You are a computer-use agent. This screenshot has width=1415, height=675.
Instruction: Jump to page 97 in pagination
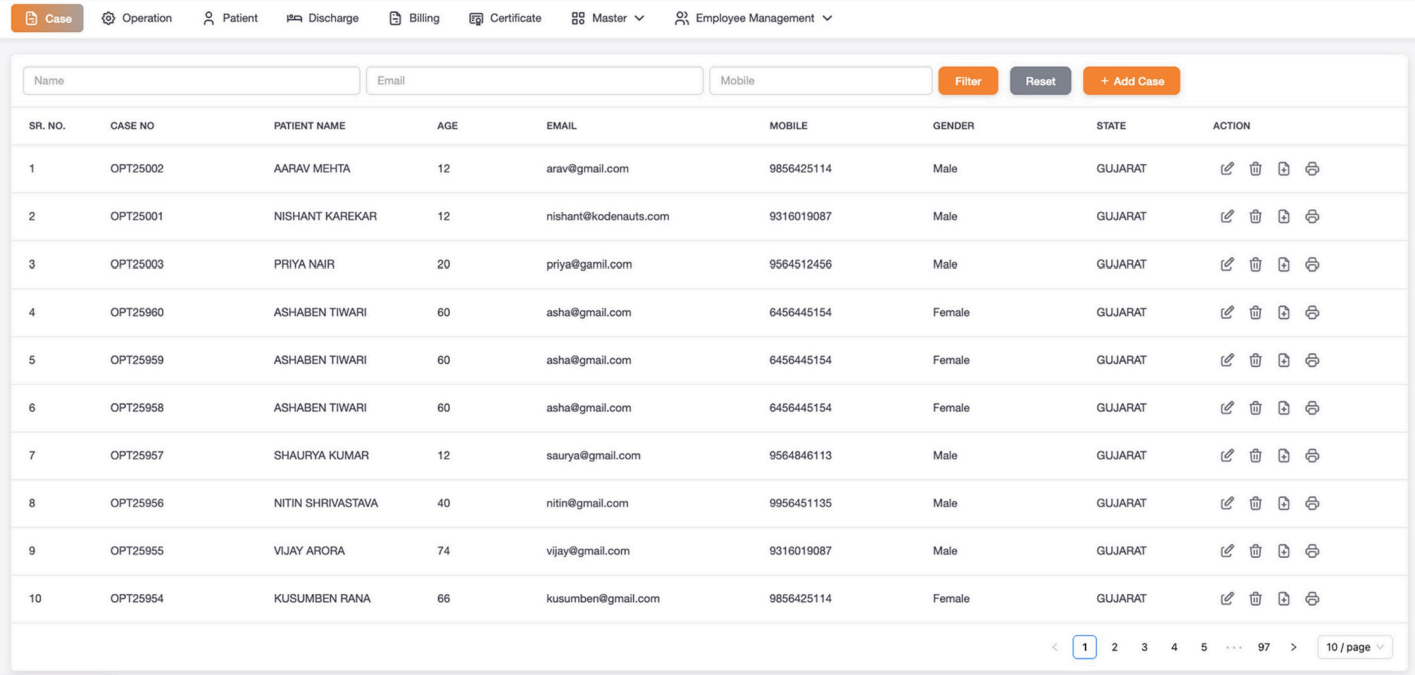[1263, 646]
